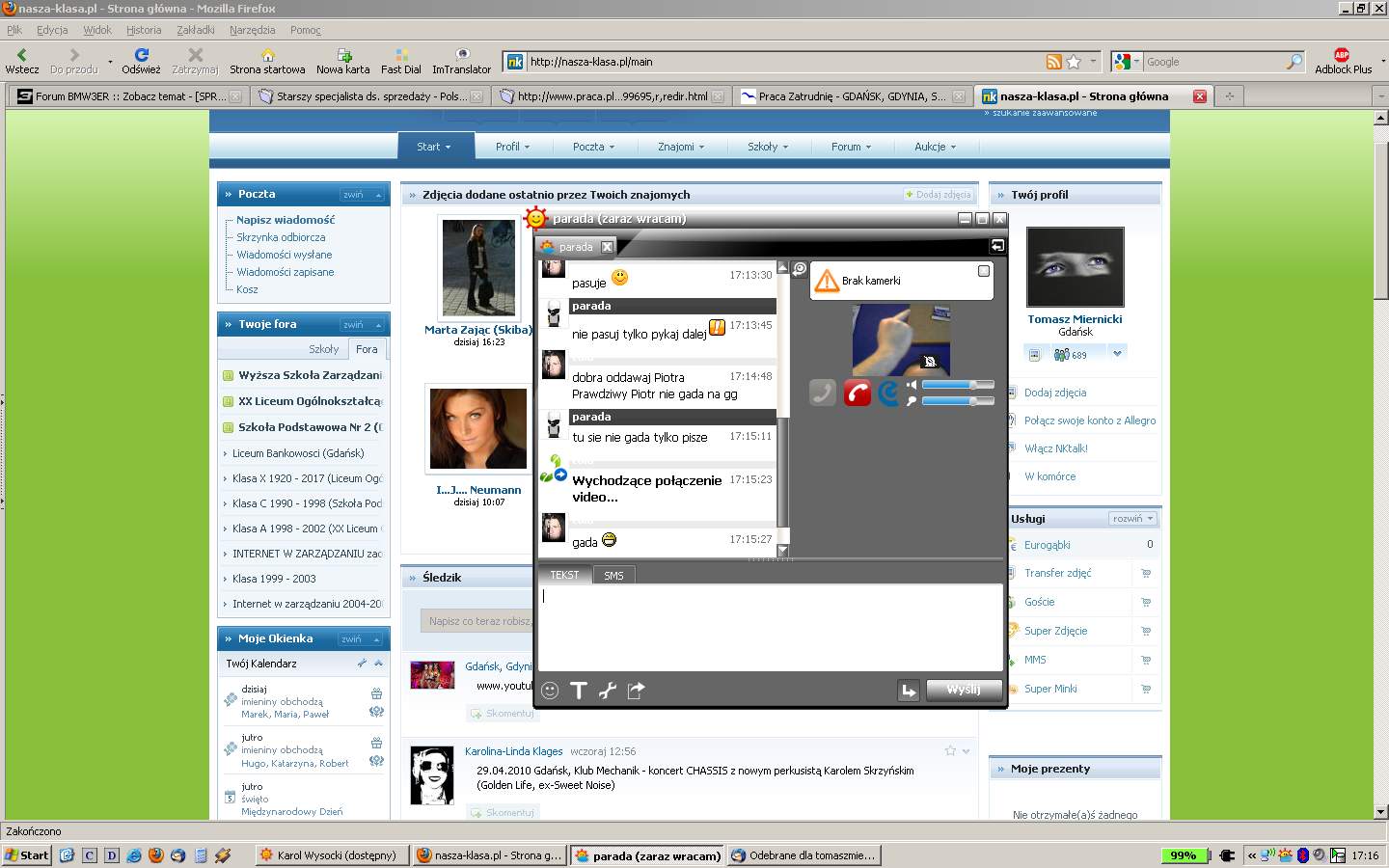Open Skrzynka odbiorcza link
Viewport: 1389px width, 868px height.
click(281, 237)
